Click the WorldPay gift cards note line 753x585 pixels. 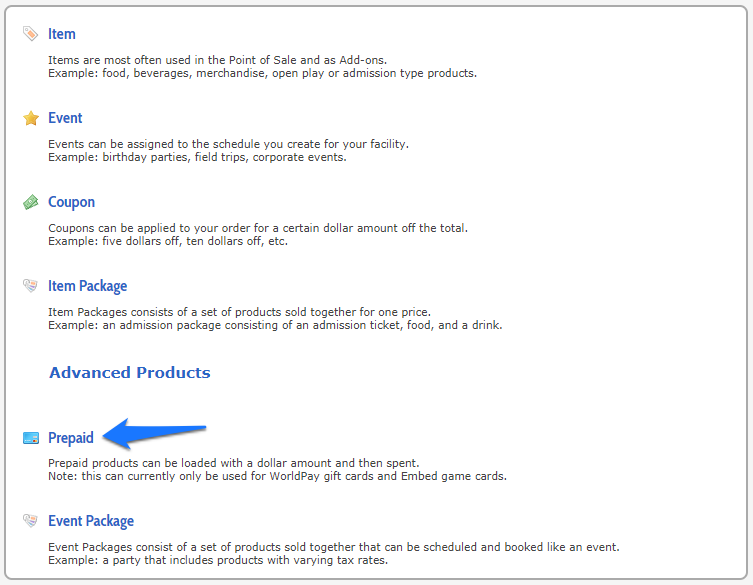point(277,476)
